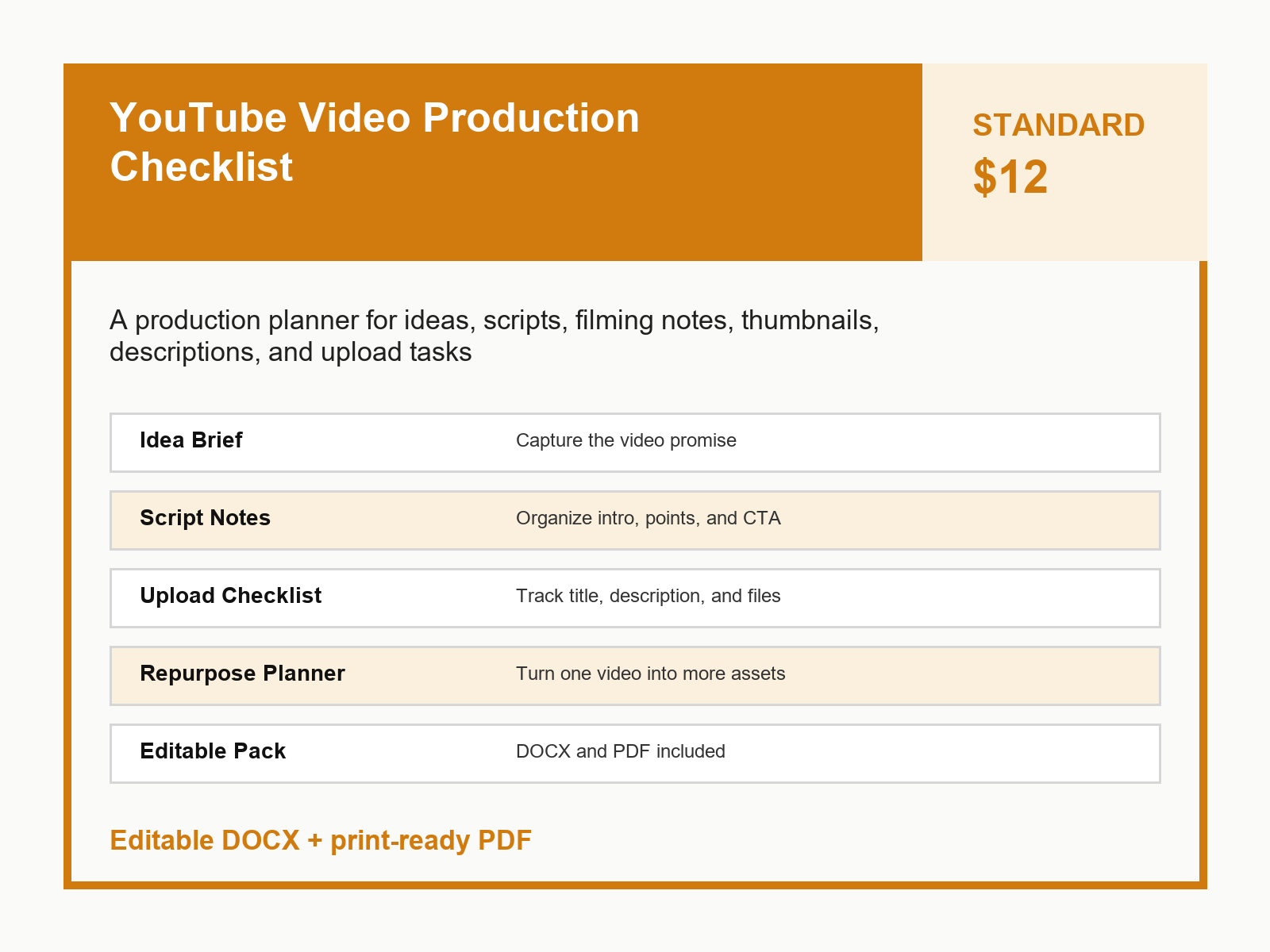Click the YouTube Video Production Checklist title

[x=375, y=143]
